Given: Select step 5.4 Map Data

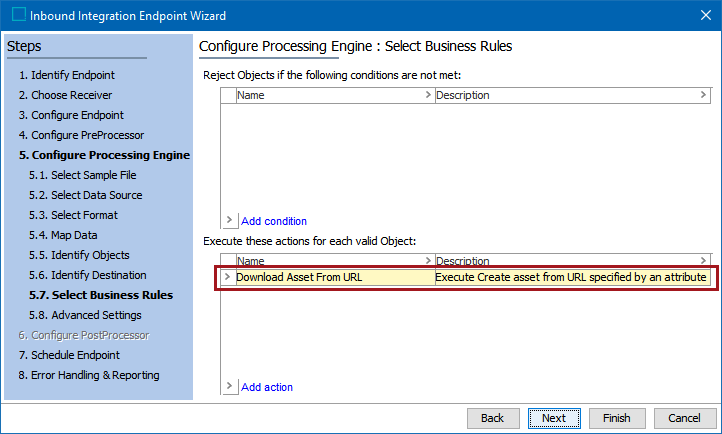Looking at the screenshot, I should 63,235.
